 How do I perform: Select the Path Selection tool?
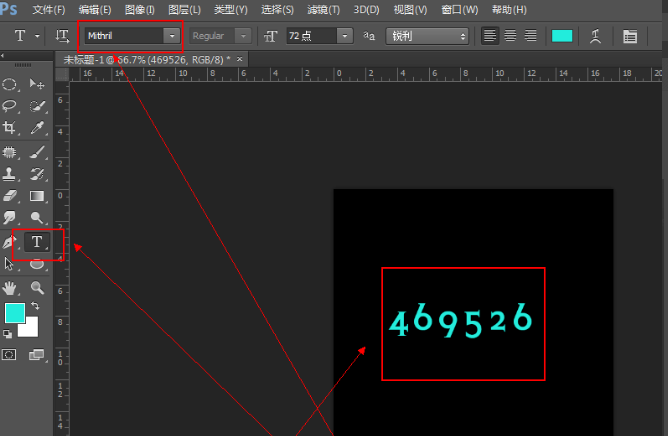(9, 264)
